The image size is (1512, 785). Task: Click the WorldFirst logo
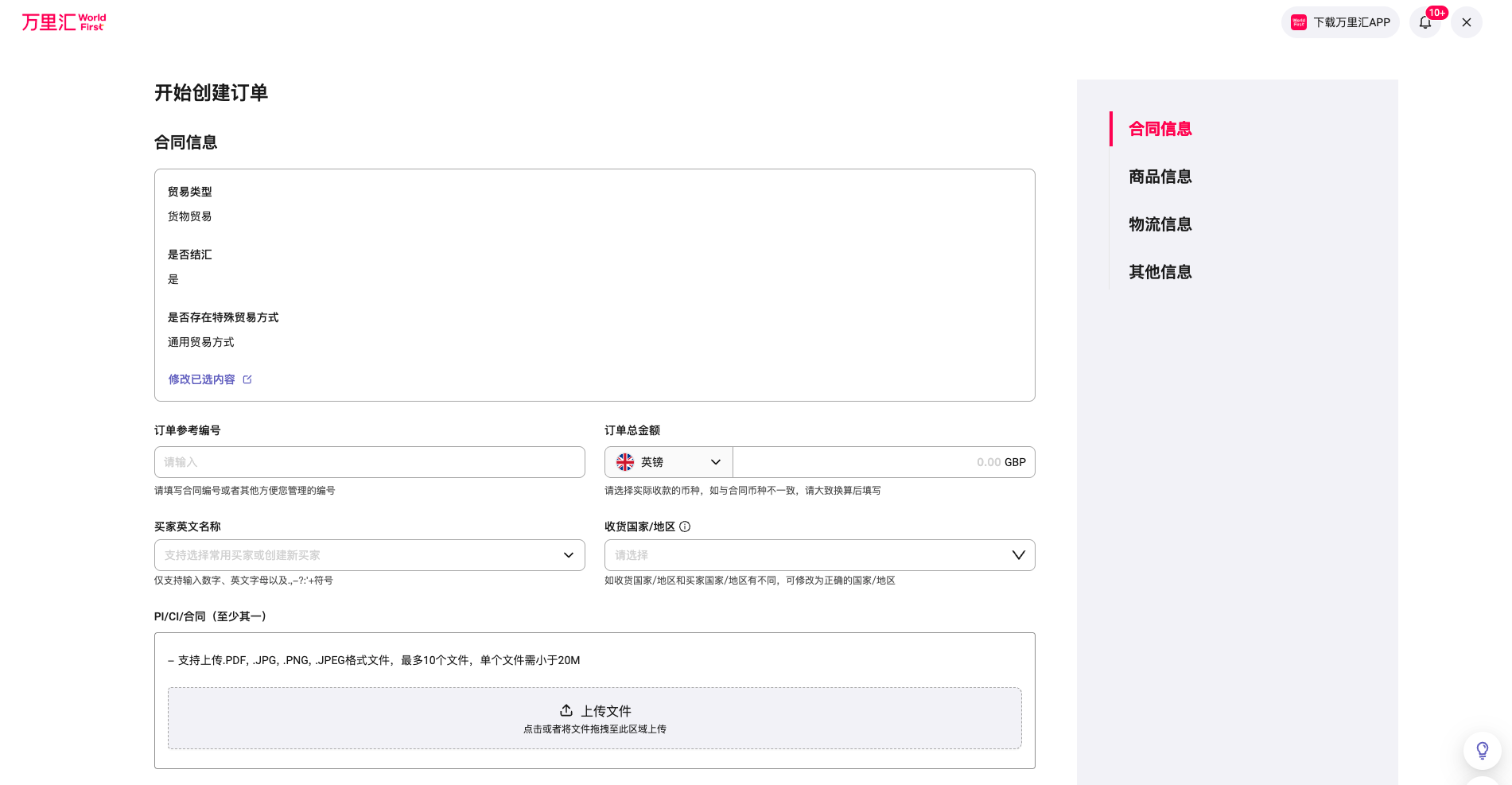(x=64, y=22)
